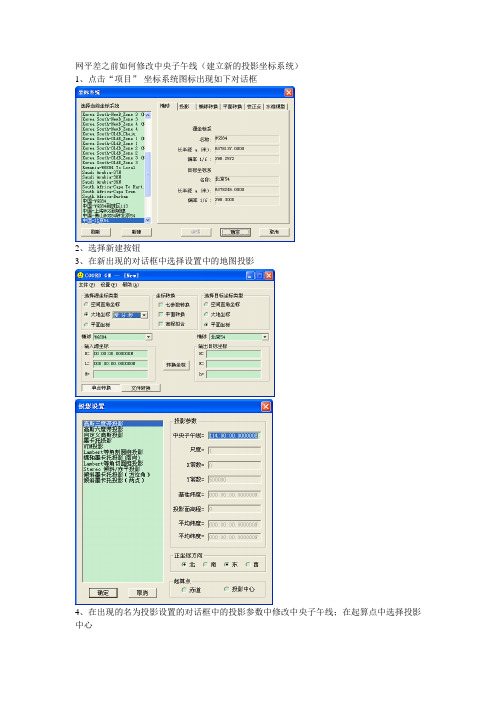Open the 文件(F) menu in COORD GM
Viewport: 496px width, 702px height.
coord(87,285)
